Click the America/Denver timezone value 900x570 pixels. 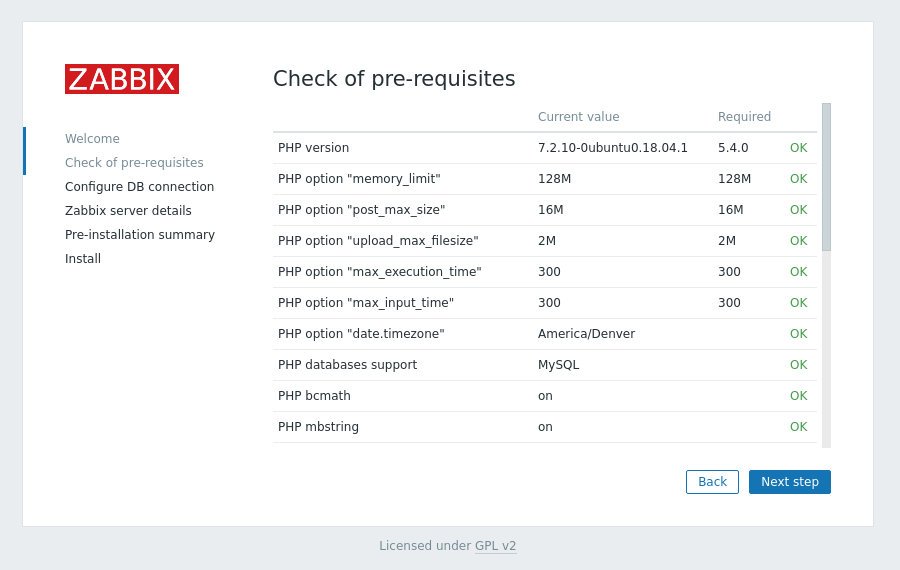(586, 334)
